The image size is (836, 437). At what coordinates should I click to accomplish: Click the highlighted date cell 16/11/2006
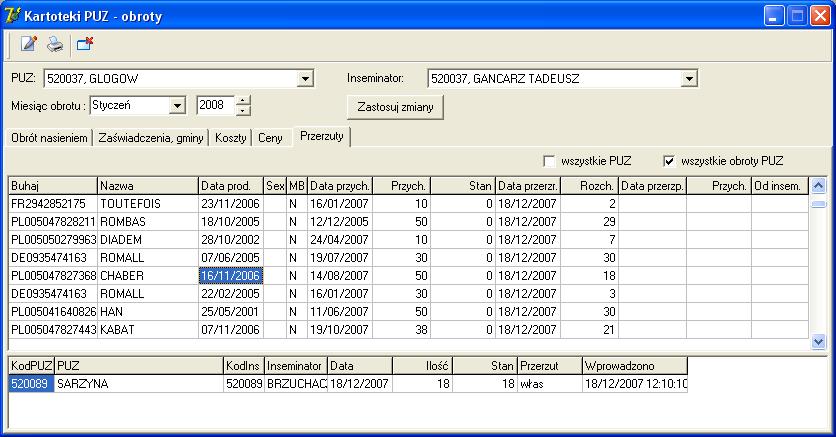click(x=231, y=276)
